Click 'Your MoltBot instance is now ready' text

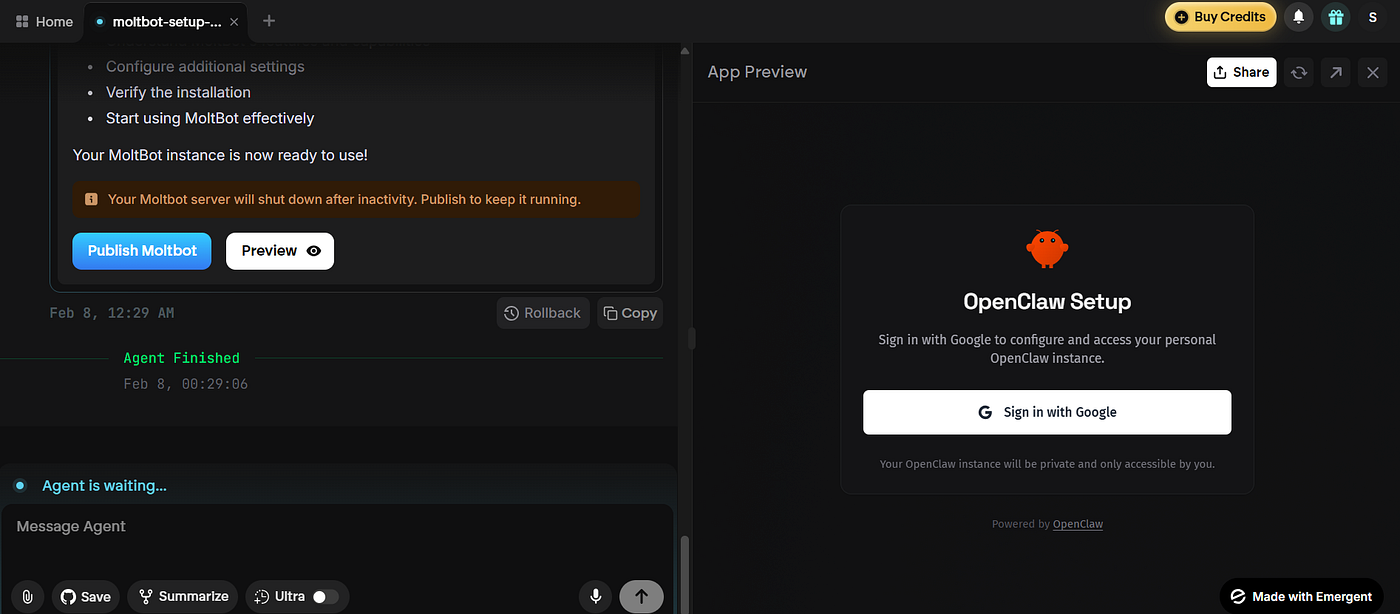[x=220, y=155]
